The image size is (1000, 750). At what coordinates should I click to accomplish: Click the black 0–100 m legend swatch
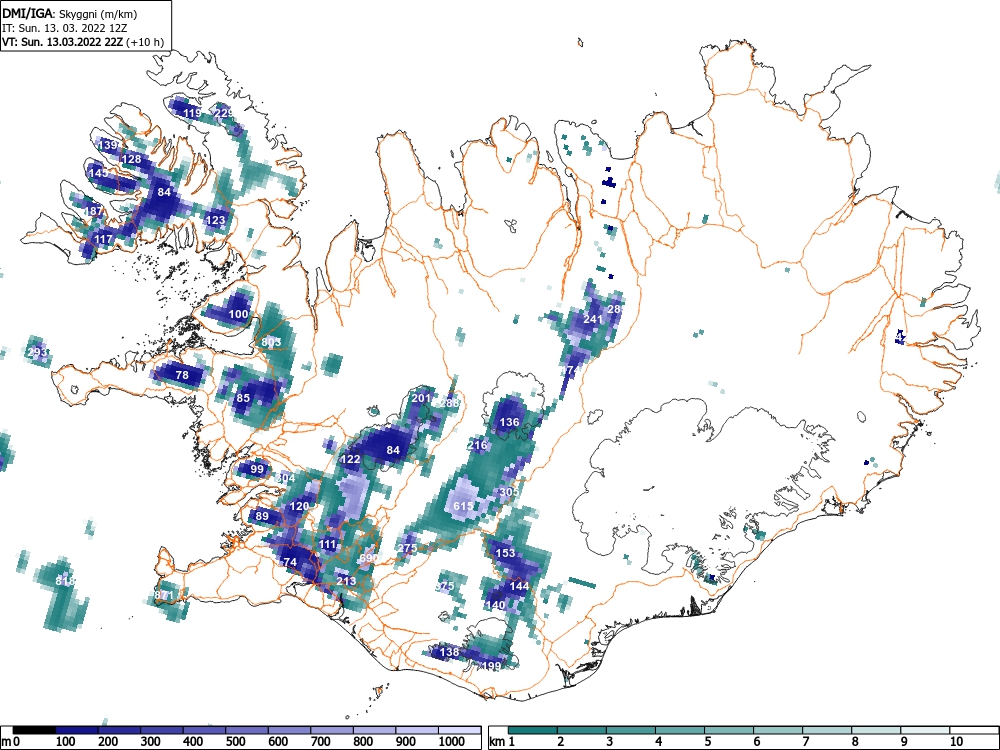[x=34, y=730]
